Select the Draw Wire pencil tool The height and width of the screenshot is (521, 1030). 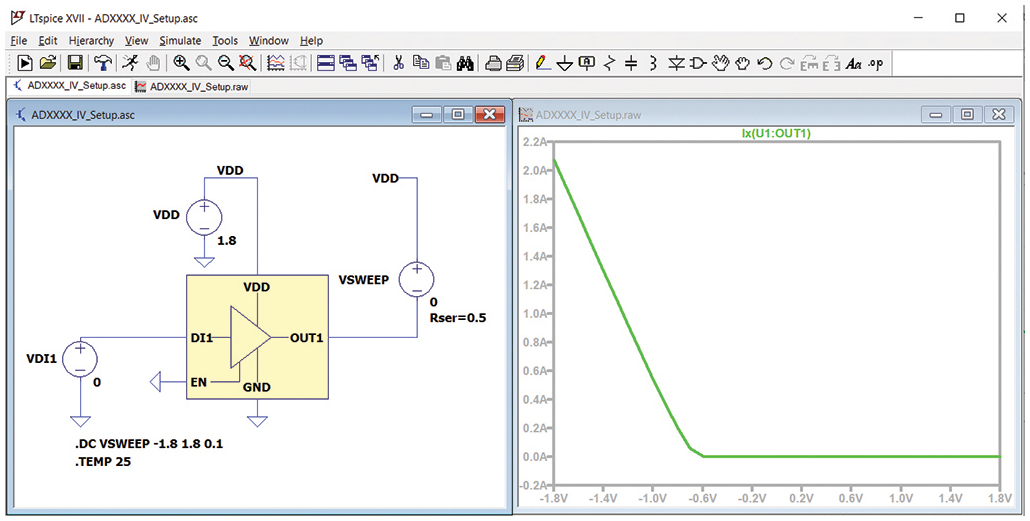tap(543, 63)
